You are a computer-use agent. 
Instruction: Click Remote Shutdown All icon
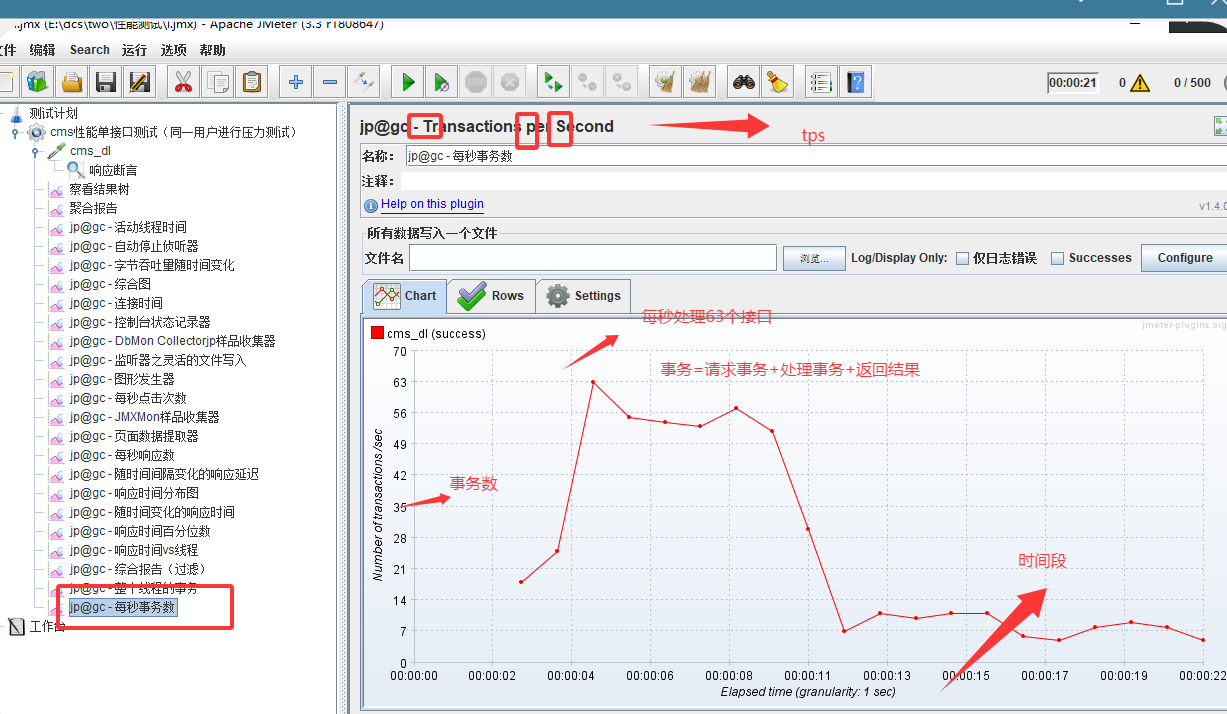[621, 82]
